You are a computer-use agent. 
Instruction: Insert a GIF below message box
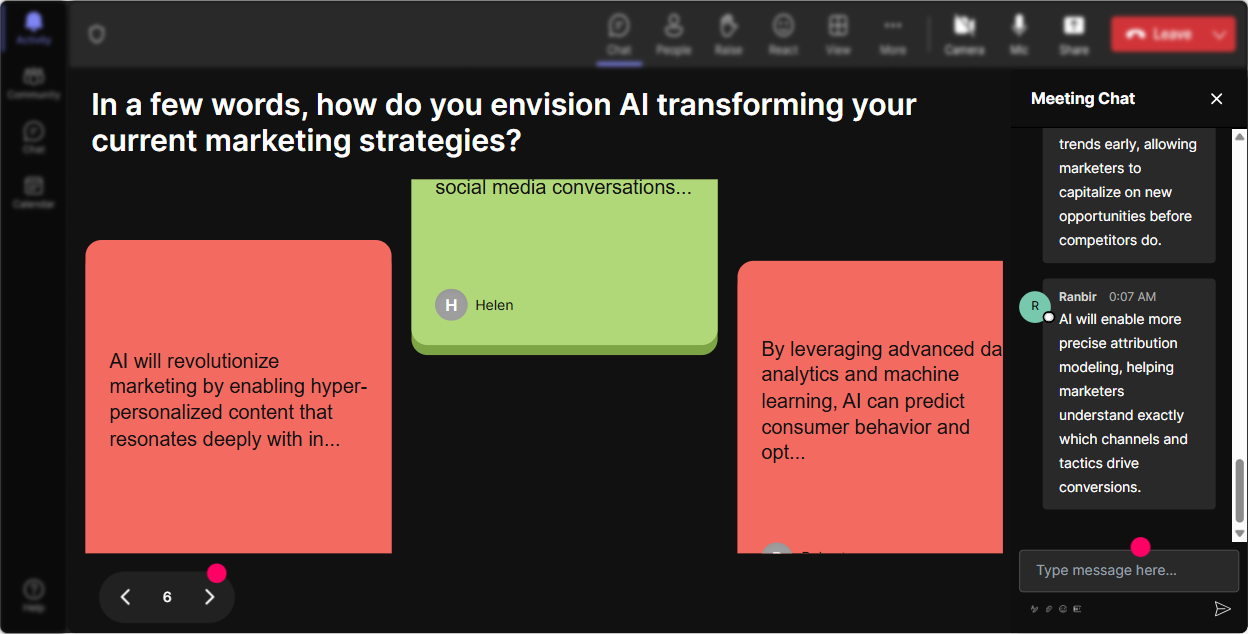pyautogui.click(x=1077, y=609)
